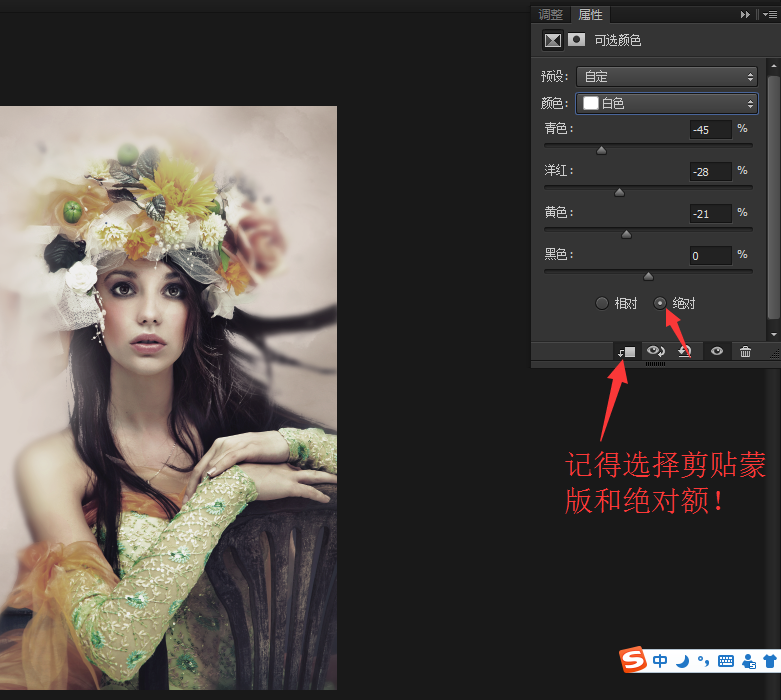The width and height of the screenshot is (781, 700).
Task: Click the IME user account icon
Action: pos(749,662)
